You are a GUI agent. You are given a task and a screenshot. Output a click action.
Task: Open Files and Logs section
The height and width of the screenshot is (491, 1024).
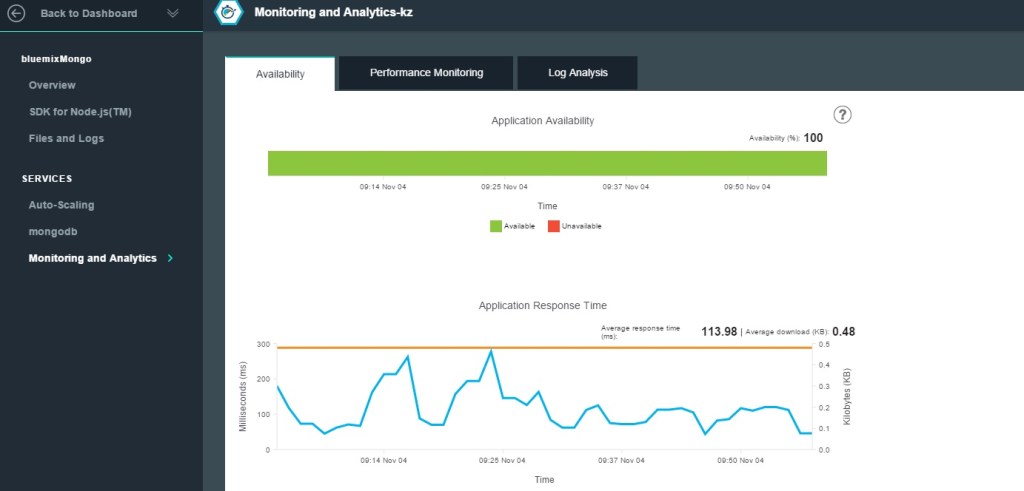[66, 138]
